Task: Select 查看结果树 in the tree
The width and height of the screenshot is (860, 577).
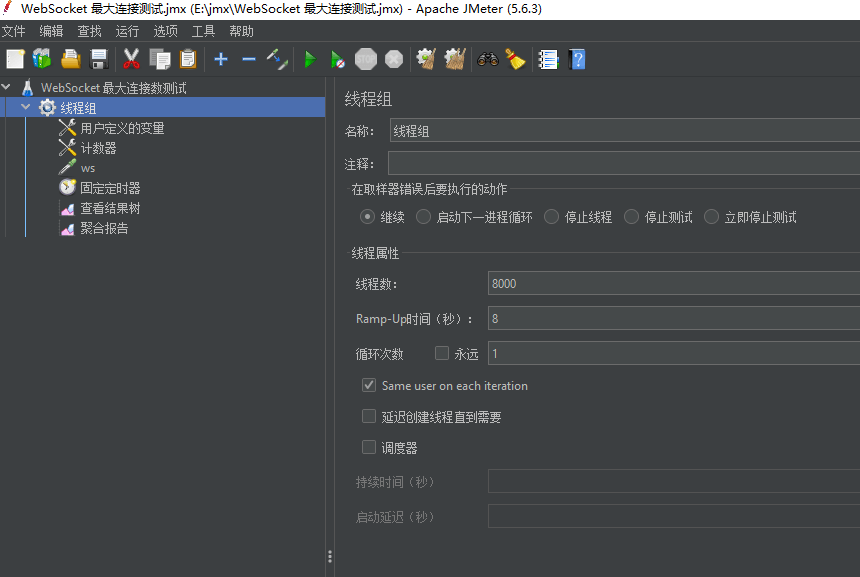Action: [110, 208]
